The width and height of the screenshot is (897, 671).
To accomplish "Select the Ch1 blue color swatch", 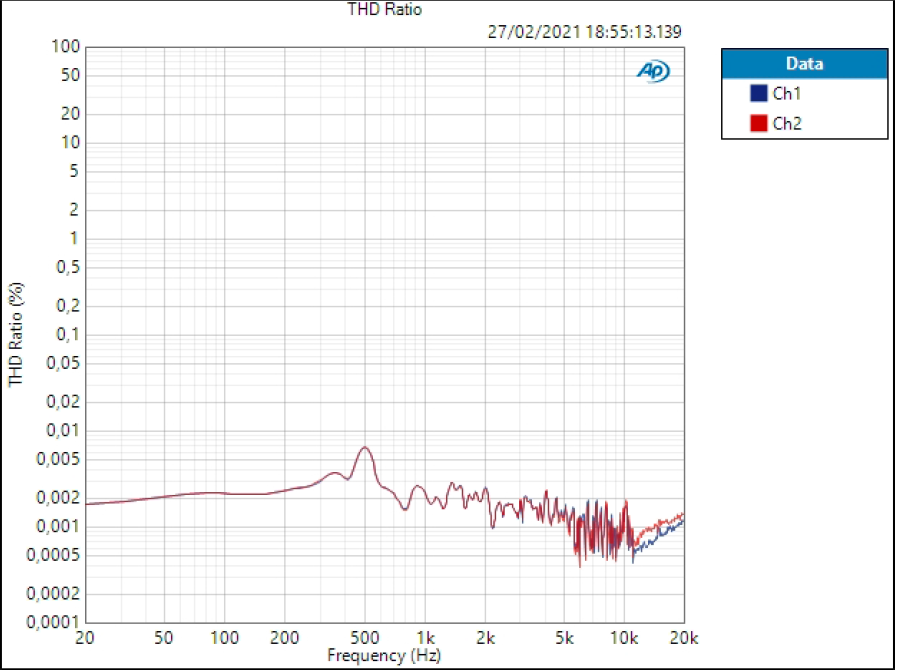I will 759,93.
